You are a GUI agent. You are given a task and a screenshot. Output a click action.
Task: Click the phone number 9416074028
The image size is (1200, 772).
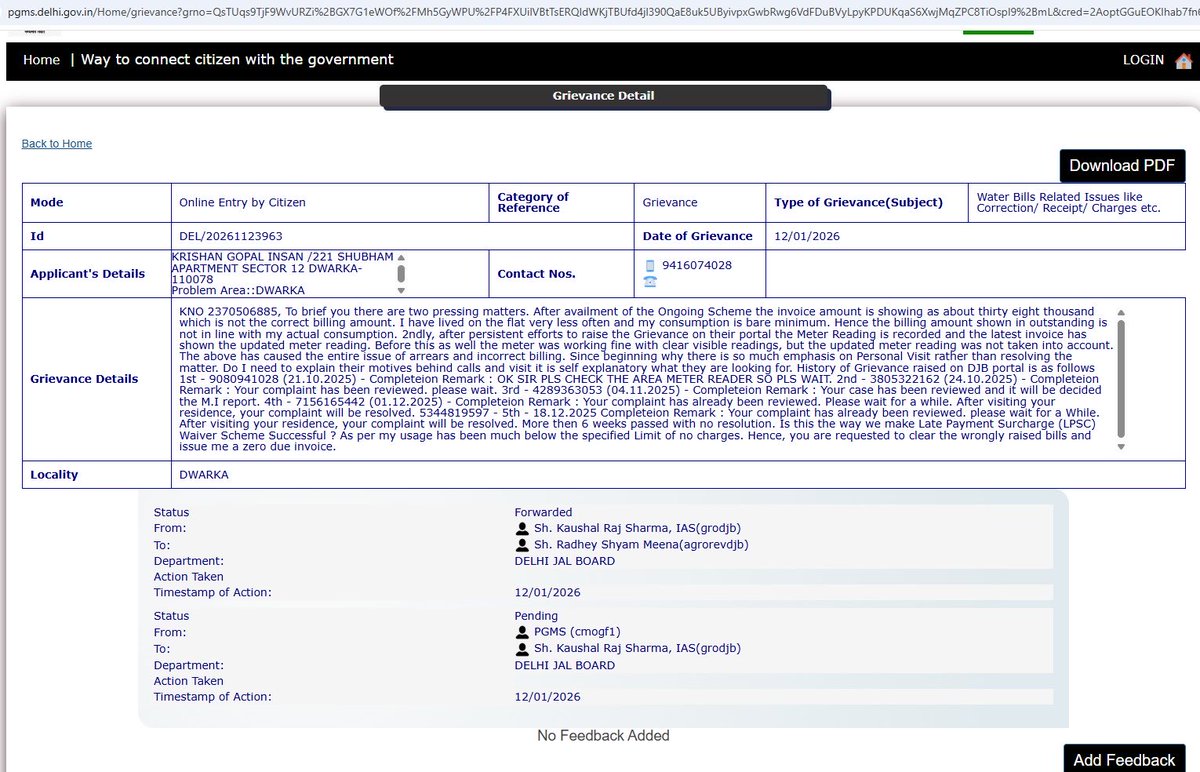[697, 266]
